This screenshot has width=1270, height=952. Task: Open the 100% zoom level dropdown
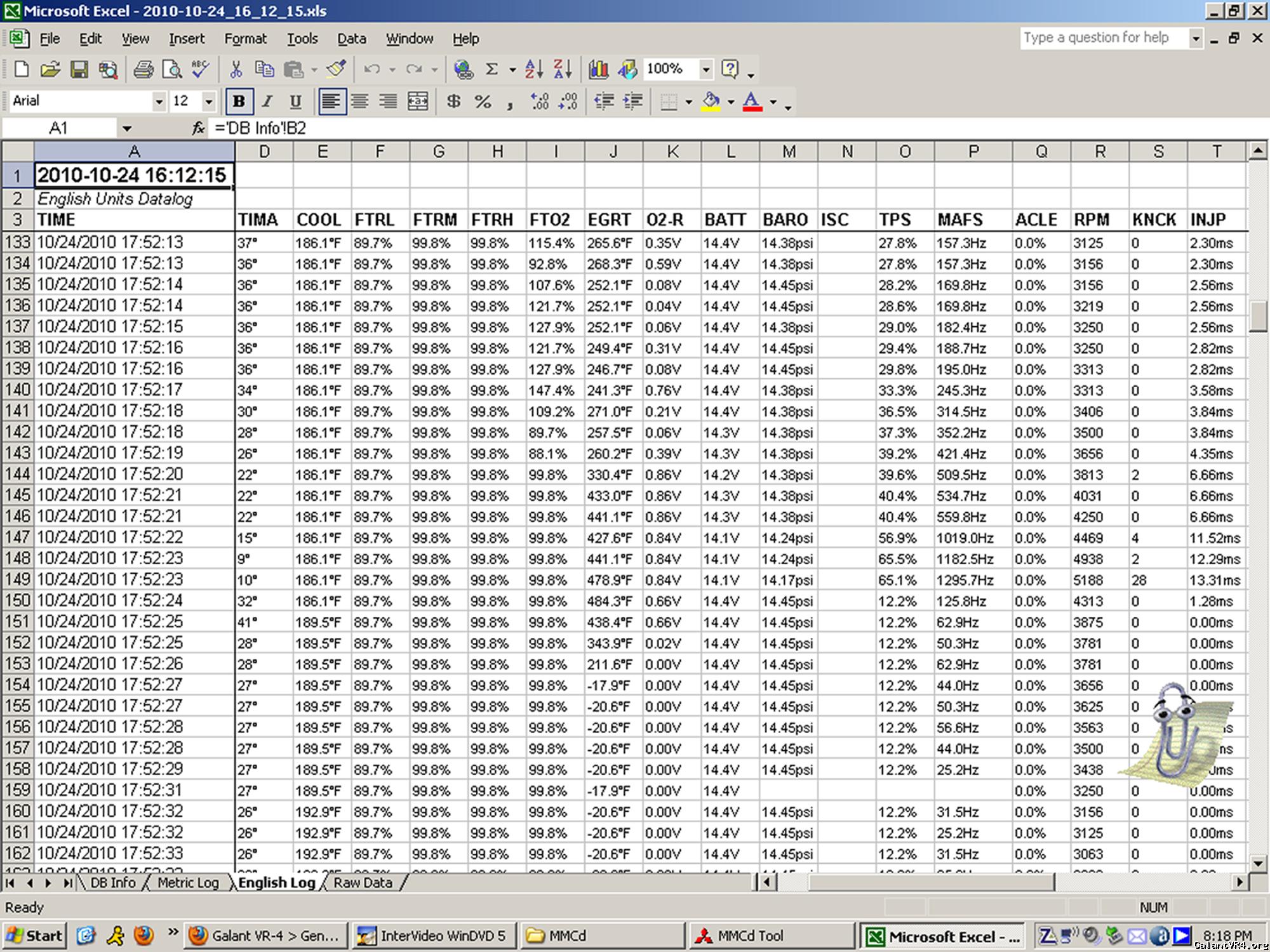pos(705,69)
